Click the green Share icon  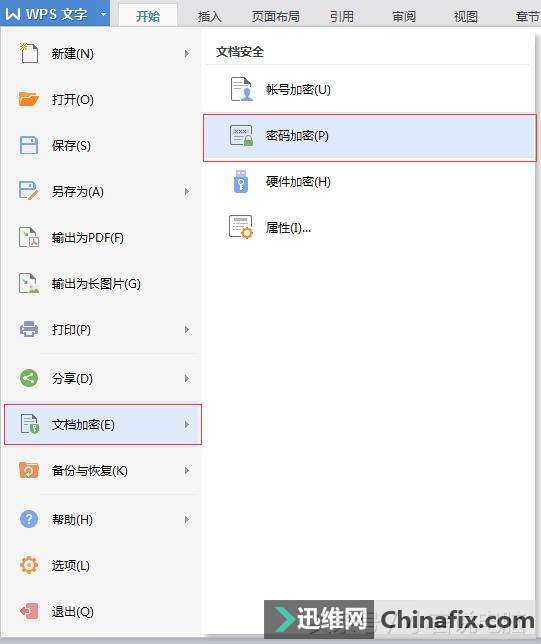[28, 378]
